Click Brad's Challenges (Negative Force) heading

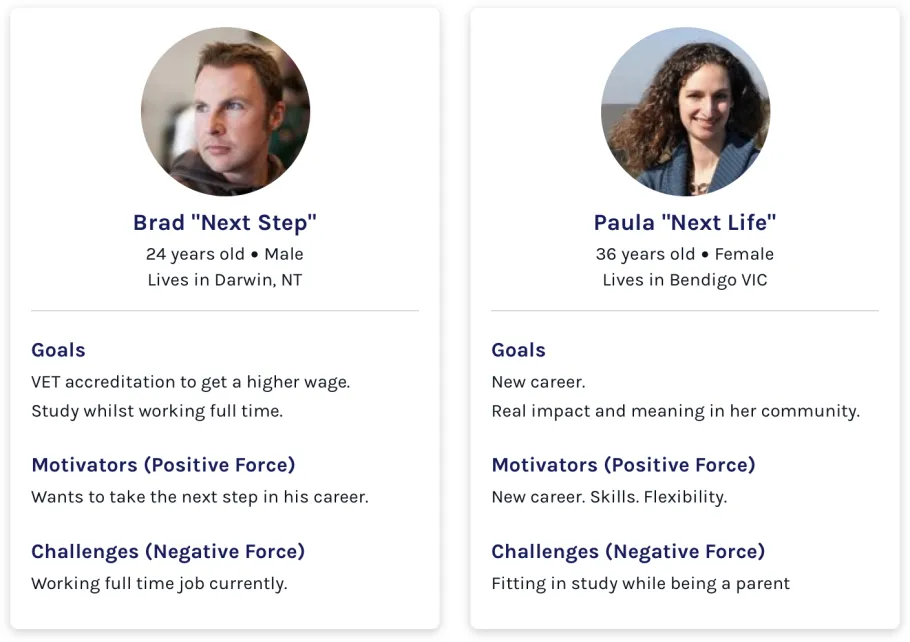click(168, 551)
